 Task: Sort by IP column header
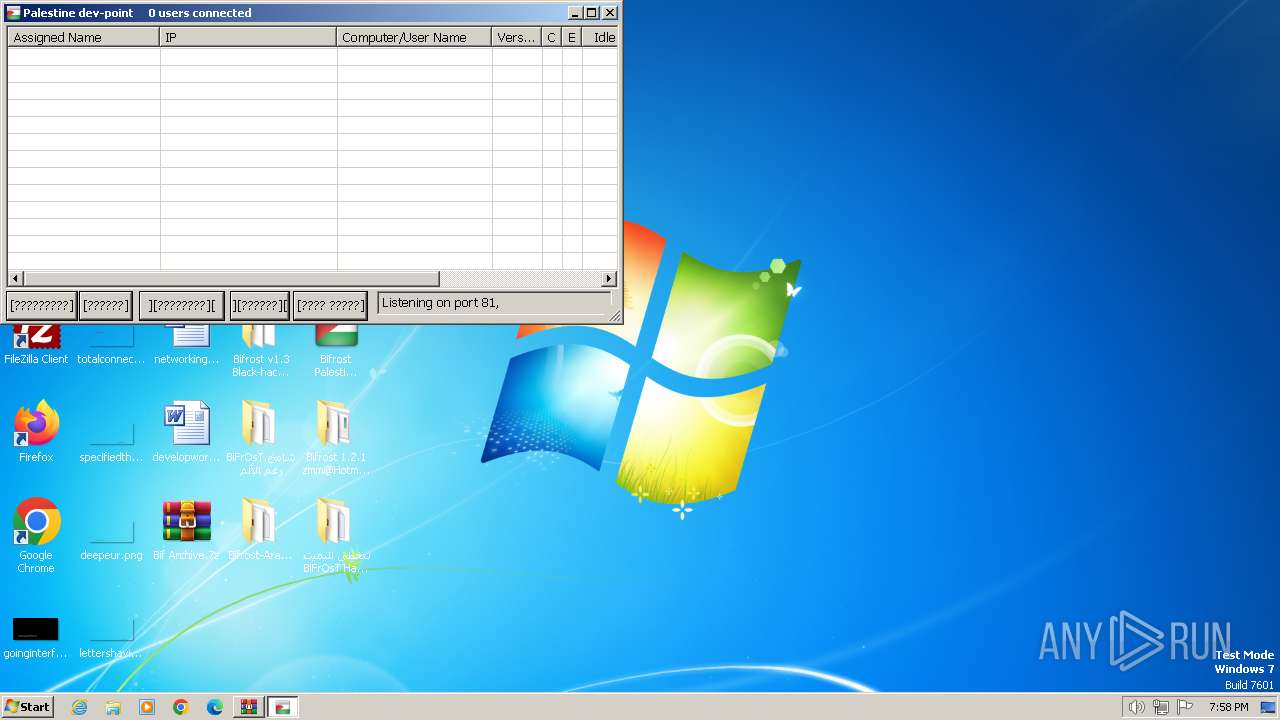[x=248, y=37]
